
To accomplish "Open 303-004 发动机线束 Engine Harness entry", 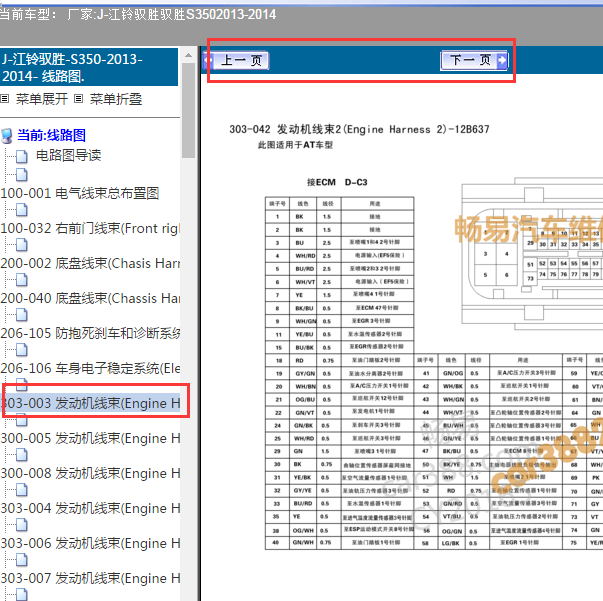I will pos(90,508).
